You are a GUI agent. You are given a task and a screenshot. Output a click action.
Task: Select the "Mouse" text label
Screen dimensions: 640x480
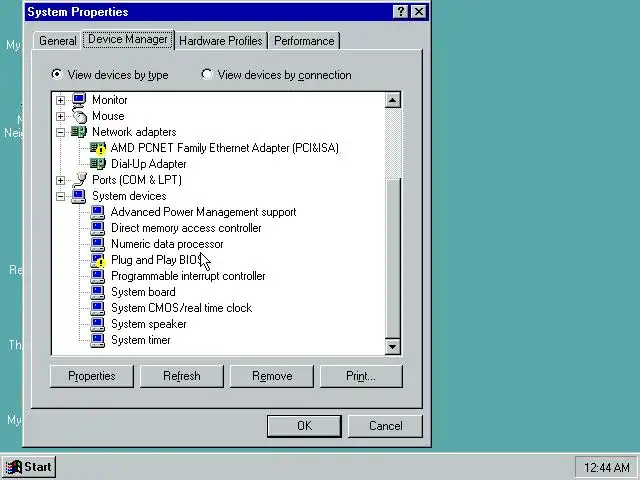tap(108, 116)
